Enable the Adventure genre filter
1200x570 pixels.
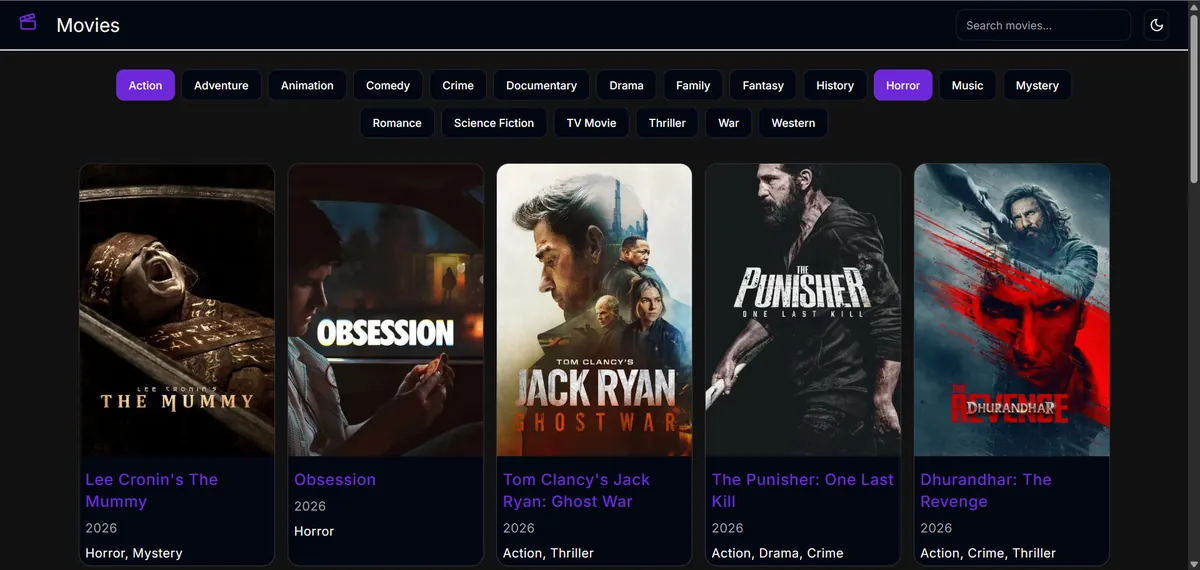click(x=221, y=85)
